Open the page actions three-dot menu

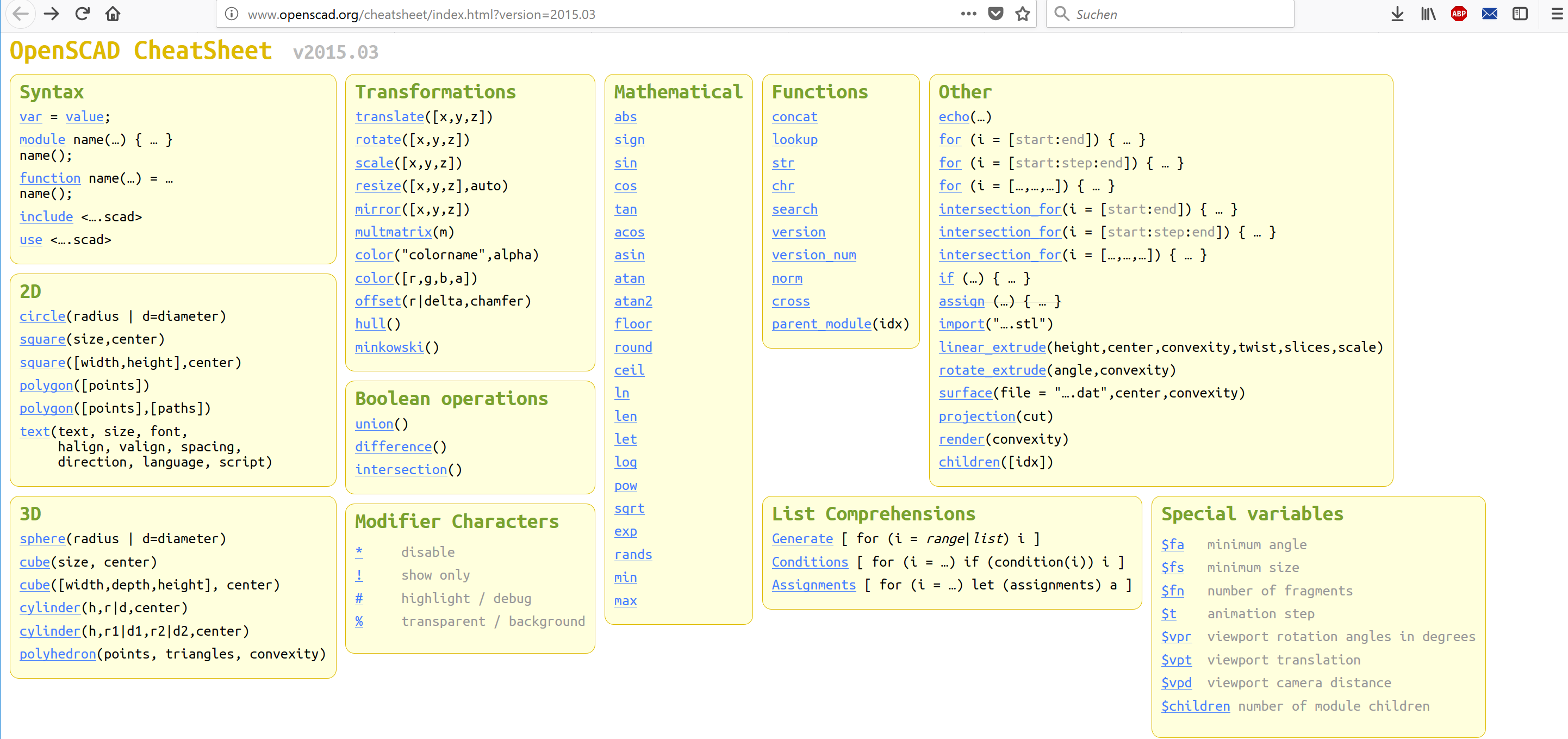click(968, 14)
